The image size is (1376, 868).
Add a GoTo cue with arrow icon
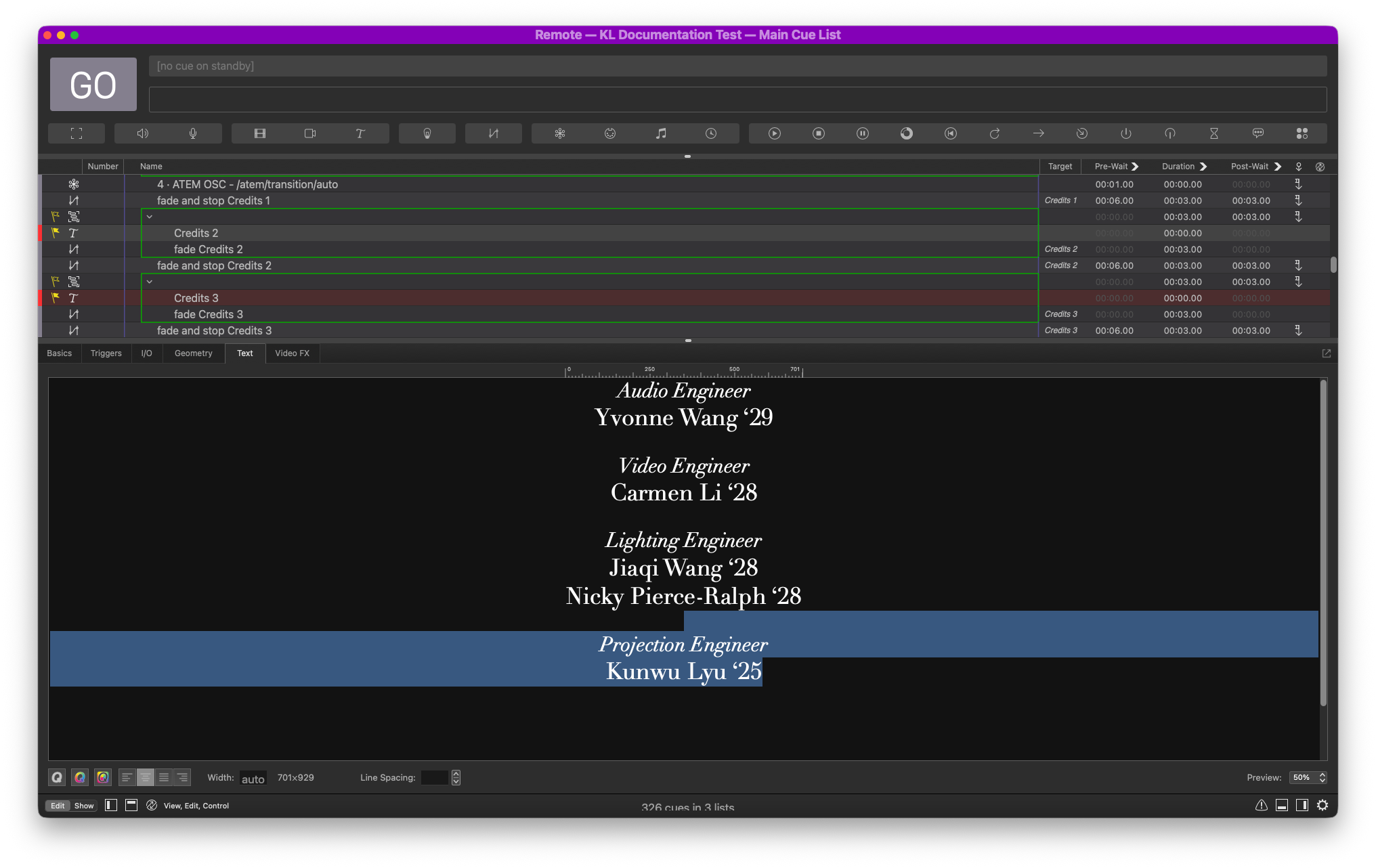coord(1038,133)
